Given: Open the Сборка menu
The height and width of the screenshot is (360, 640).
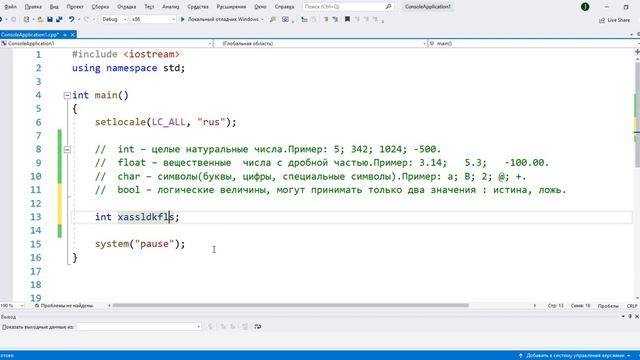Looking at the screenshot, I should point(100,7).
